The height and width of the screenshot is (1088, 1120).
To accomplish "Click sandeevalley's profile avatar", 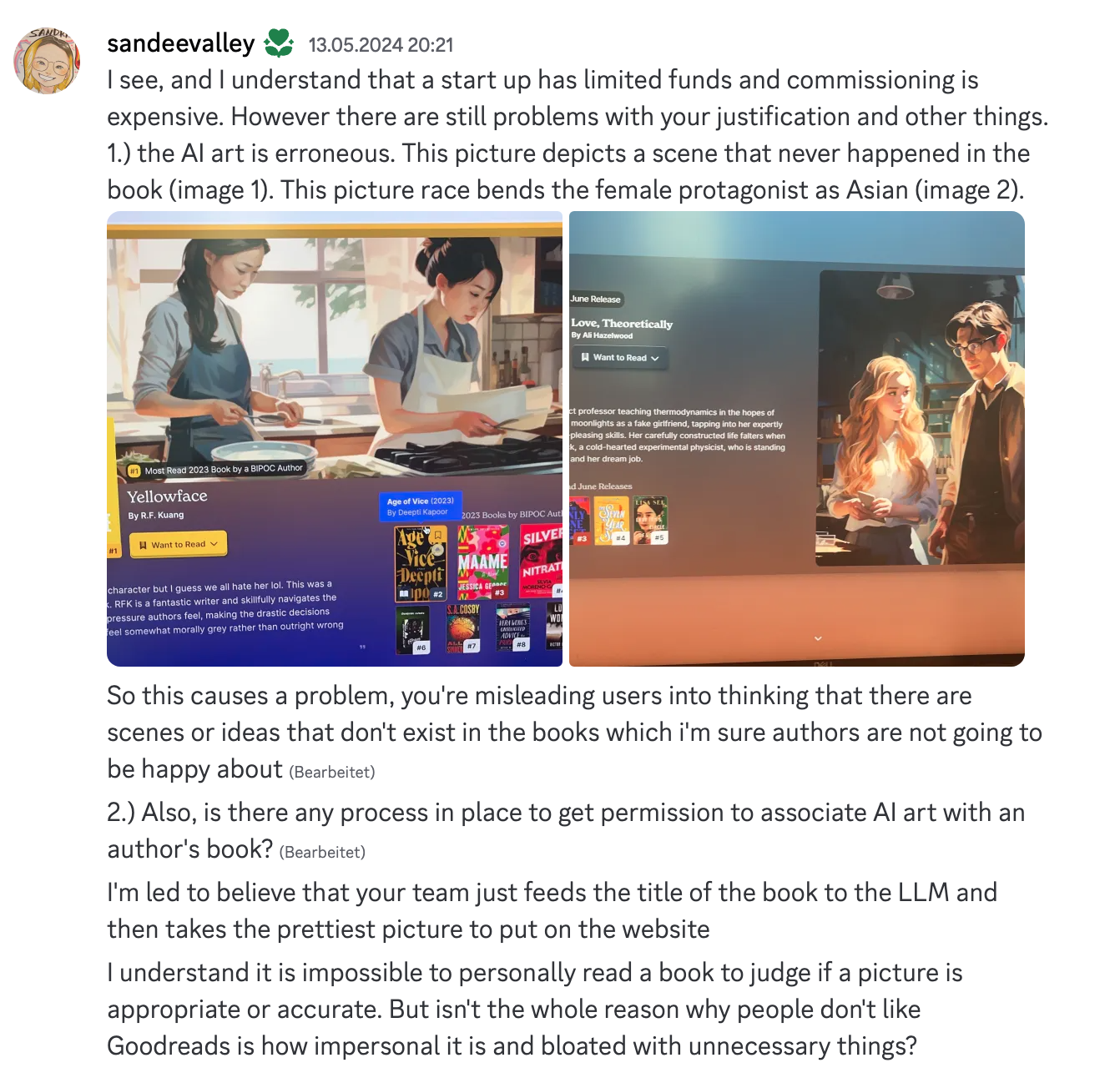I will tap(47, 60).
